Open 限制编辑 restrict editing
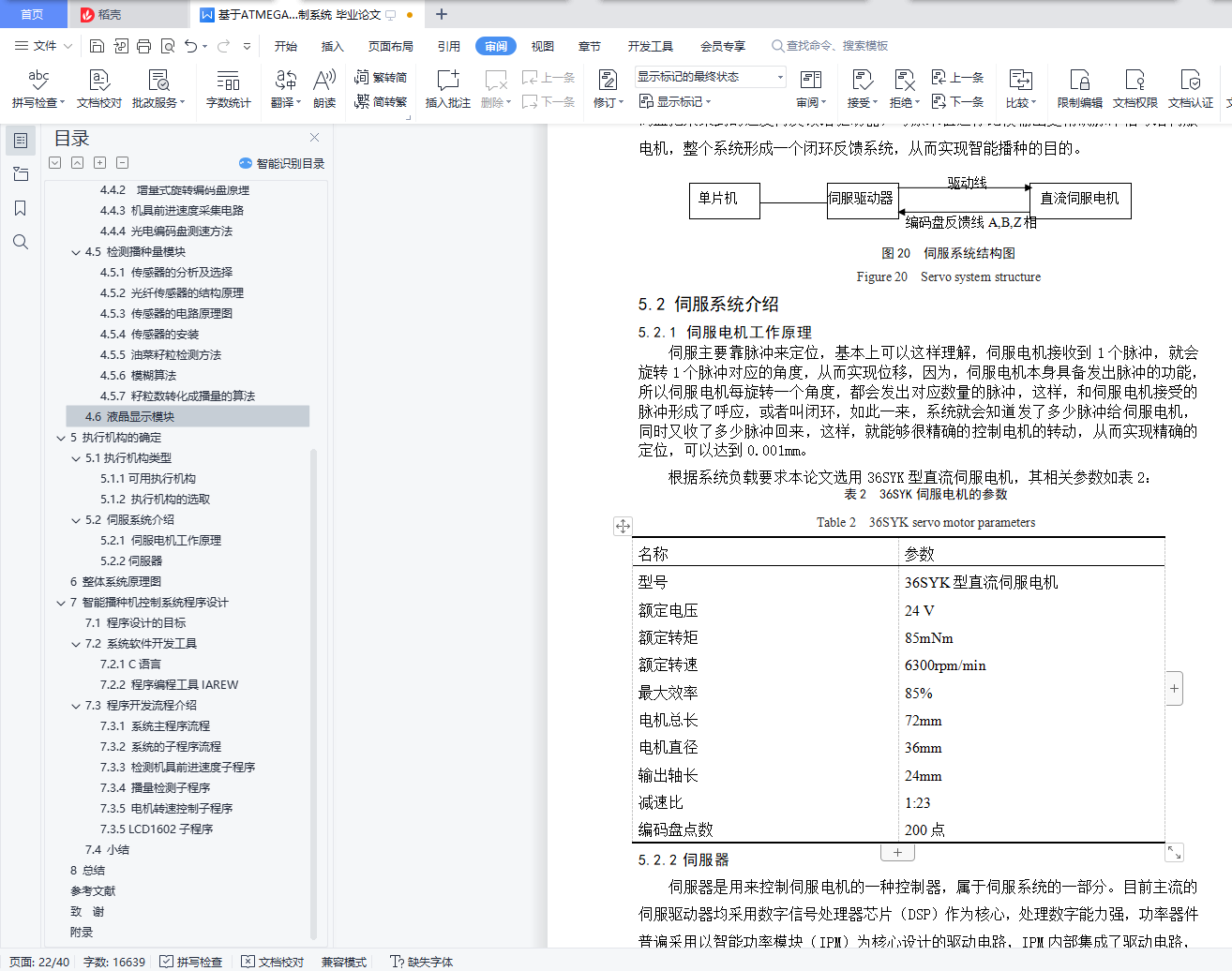The width and height of the screenshot is (1232, 971). (1080, 88)
